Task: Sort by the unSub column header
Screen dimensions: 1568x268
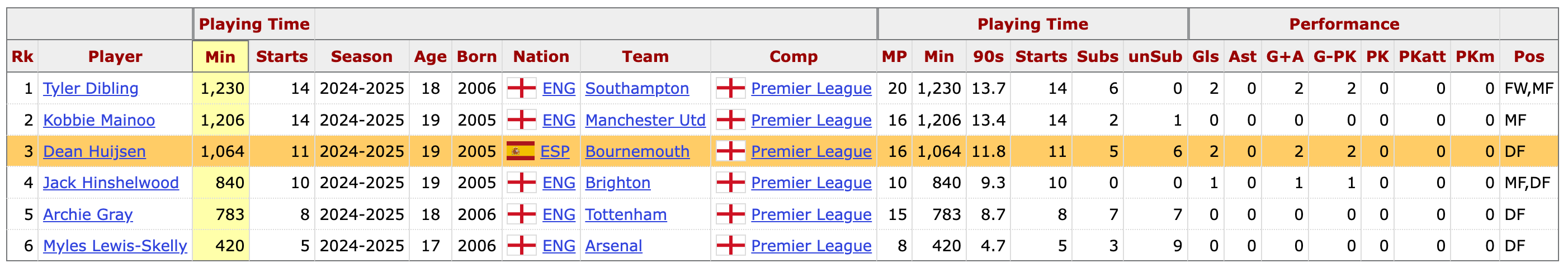Action: click(x=1155, y=56)
